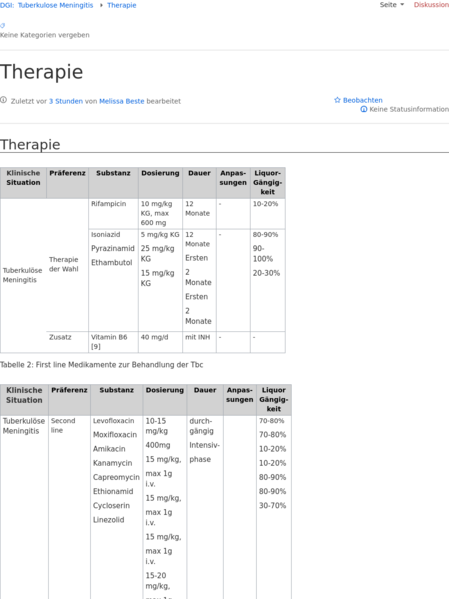Select the Ethambutol entry
The image size is (449, 599).
tap(112, 262)
